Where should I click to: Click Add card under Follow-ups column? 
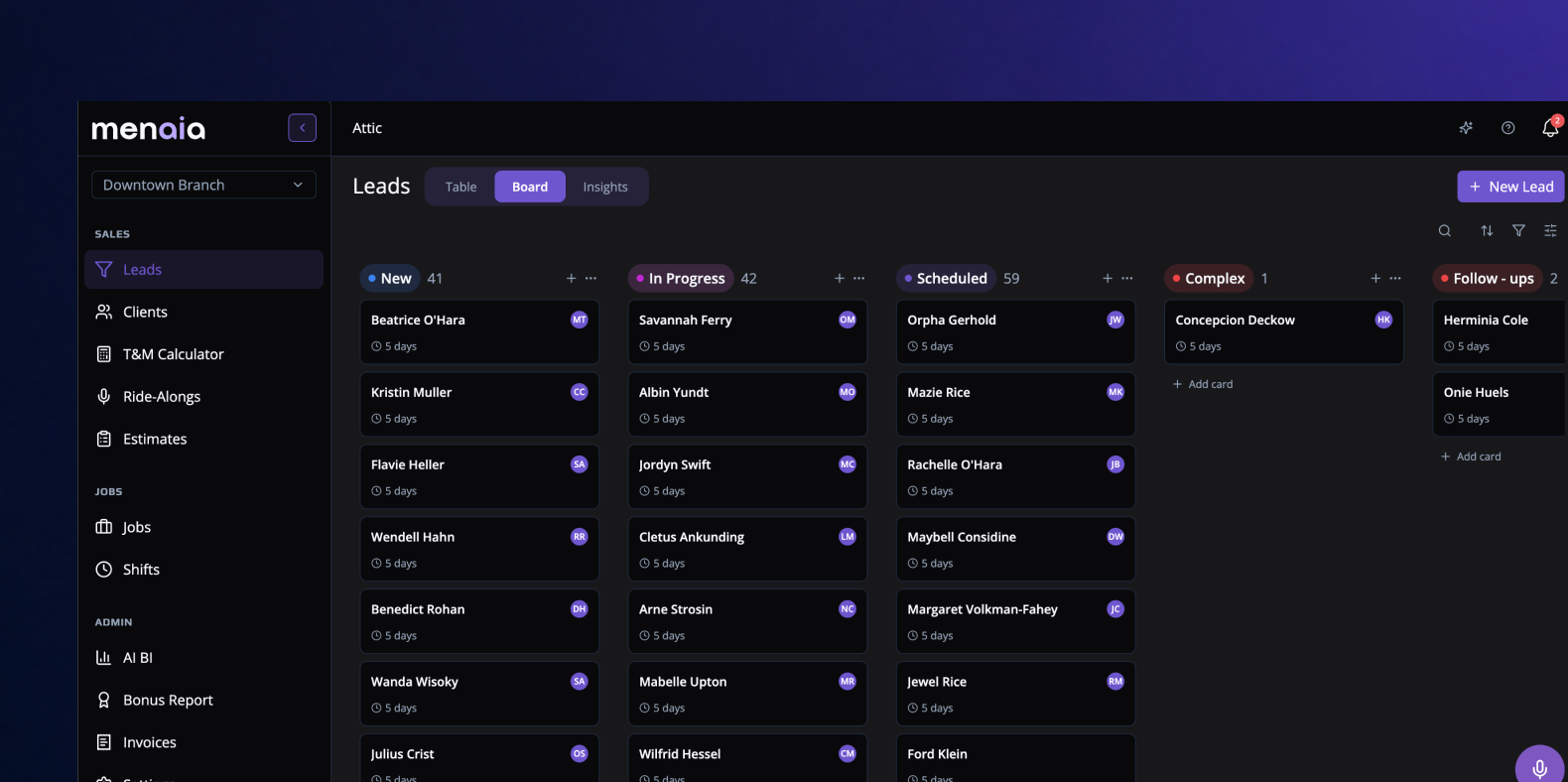[1471, 456]
